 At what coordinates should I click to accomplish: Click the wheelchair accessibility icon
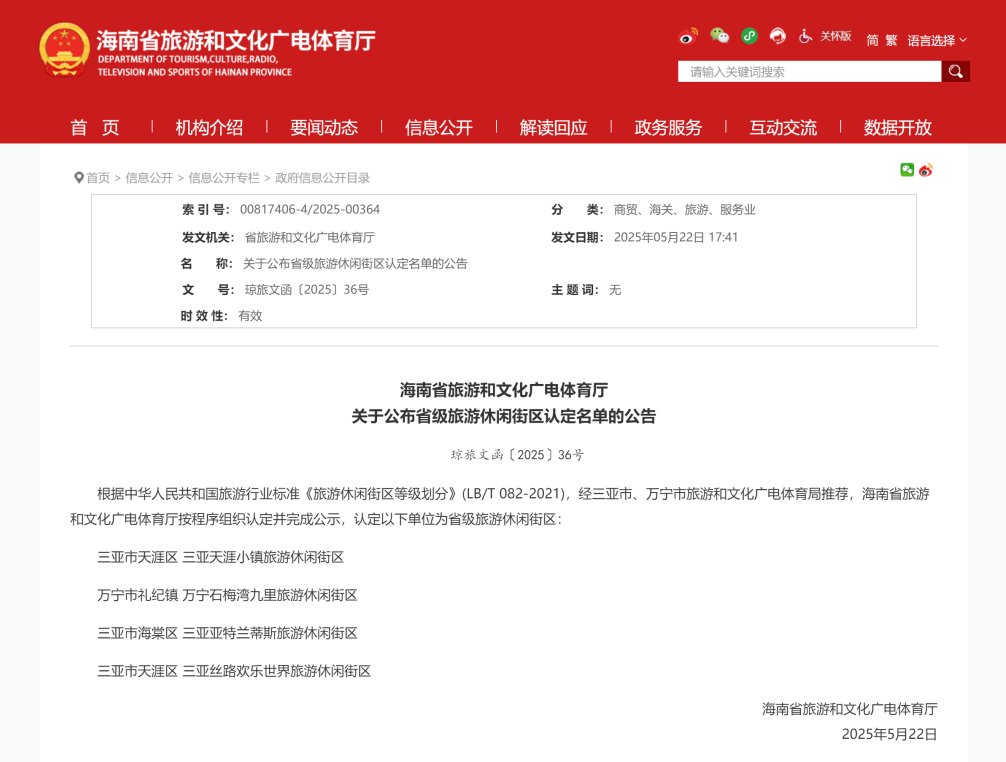point(806,36)
